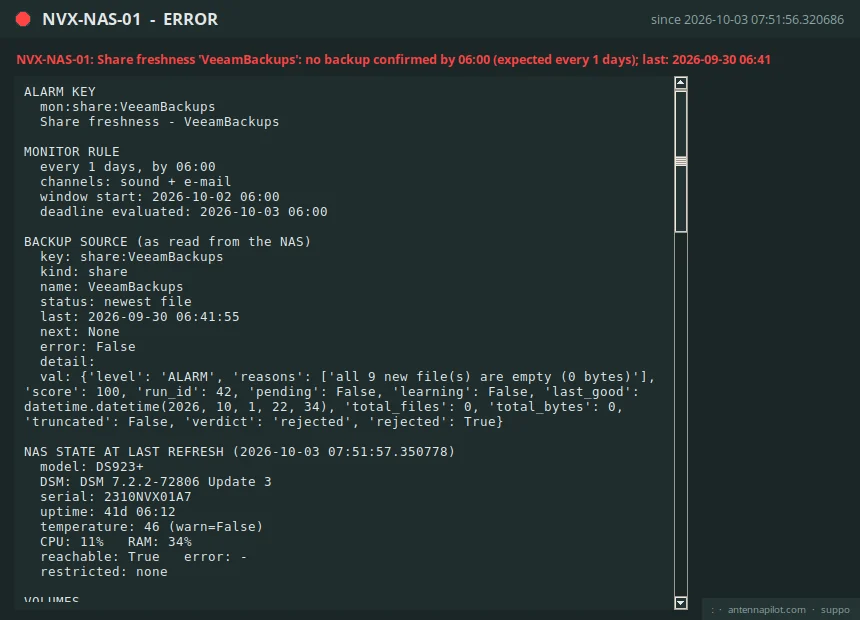The height and width of the screenshot is (620, 860).
Task: Click the 'restricted: none' line
Action: click(x=104, y=572)
